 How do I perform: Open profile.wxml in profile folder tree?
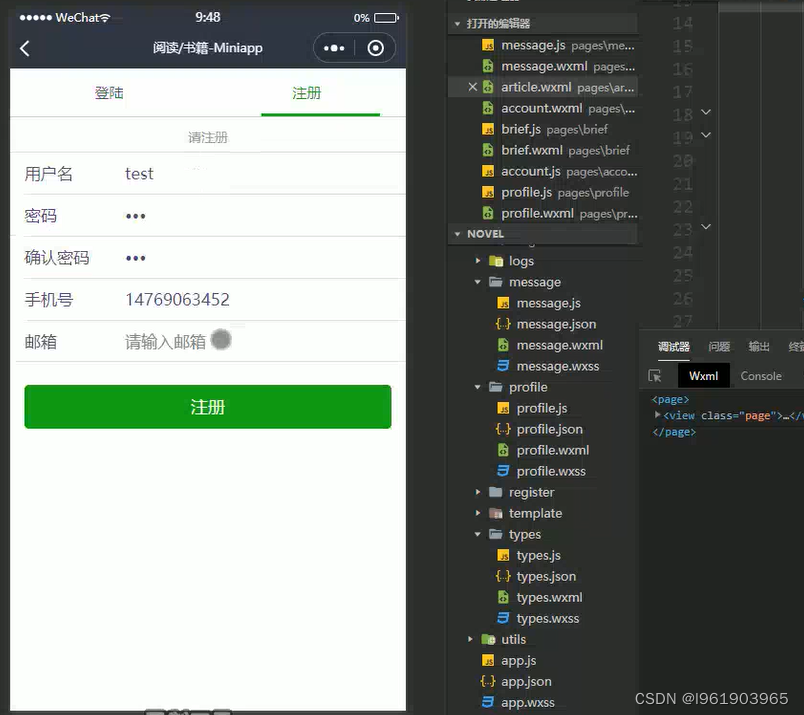click(x=544, y=450)
